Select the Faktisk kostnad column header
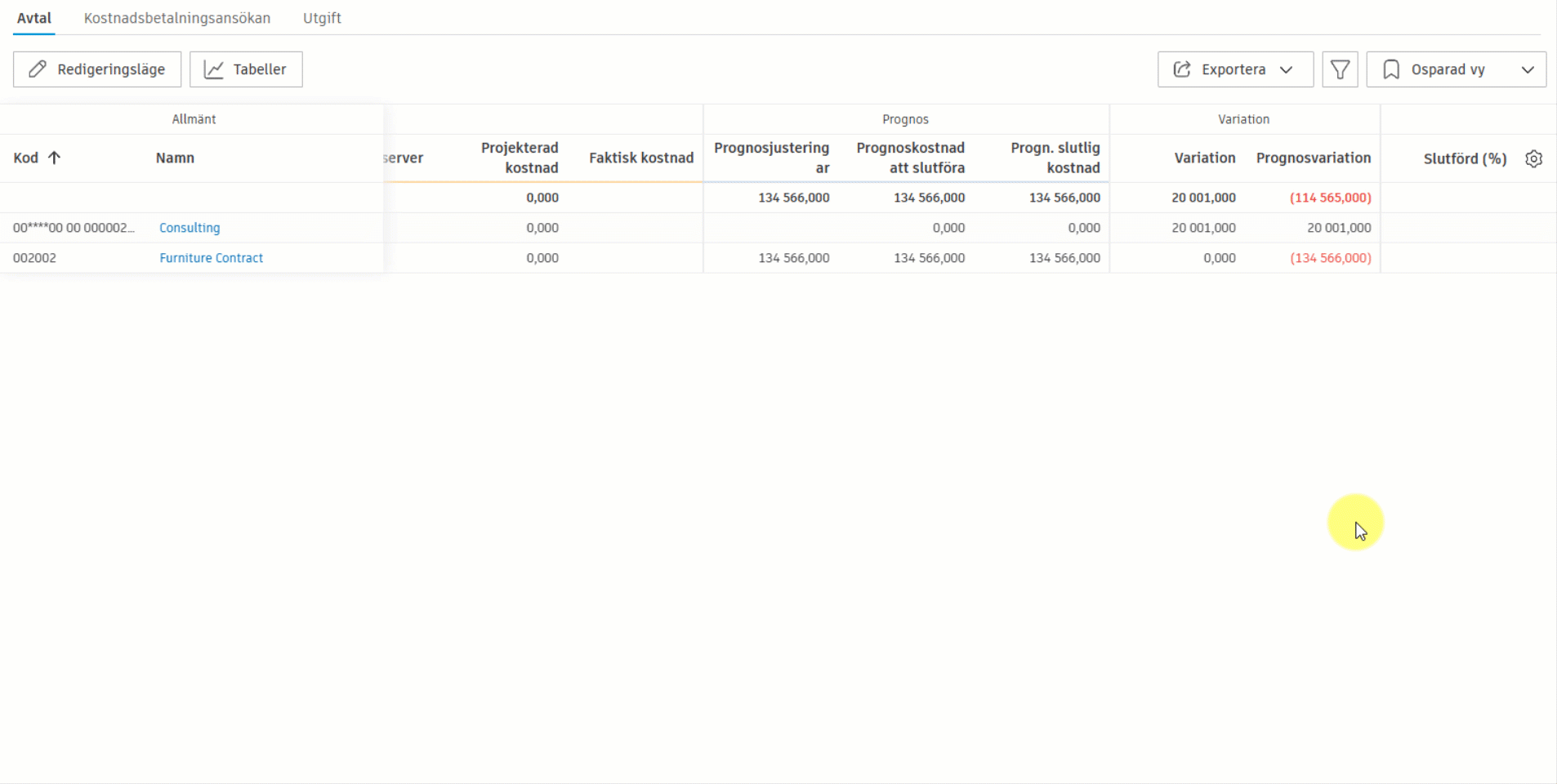Screen dimensions: 1557x784 pyautogui.click(x=640, y=158)
